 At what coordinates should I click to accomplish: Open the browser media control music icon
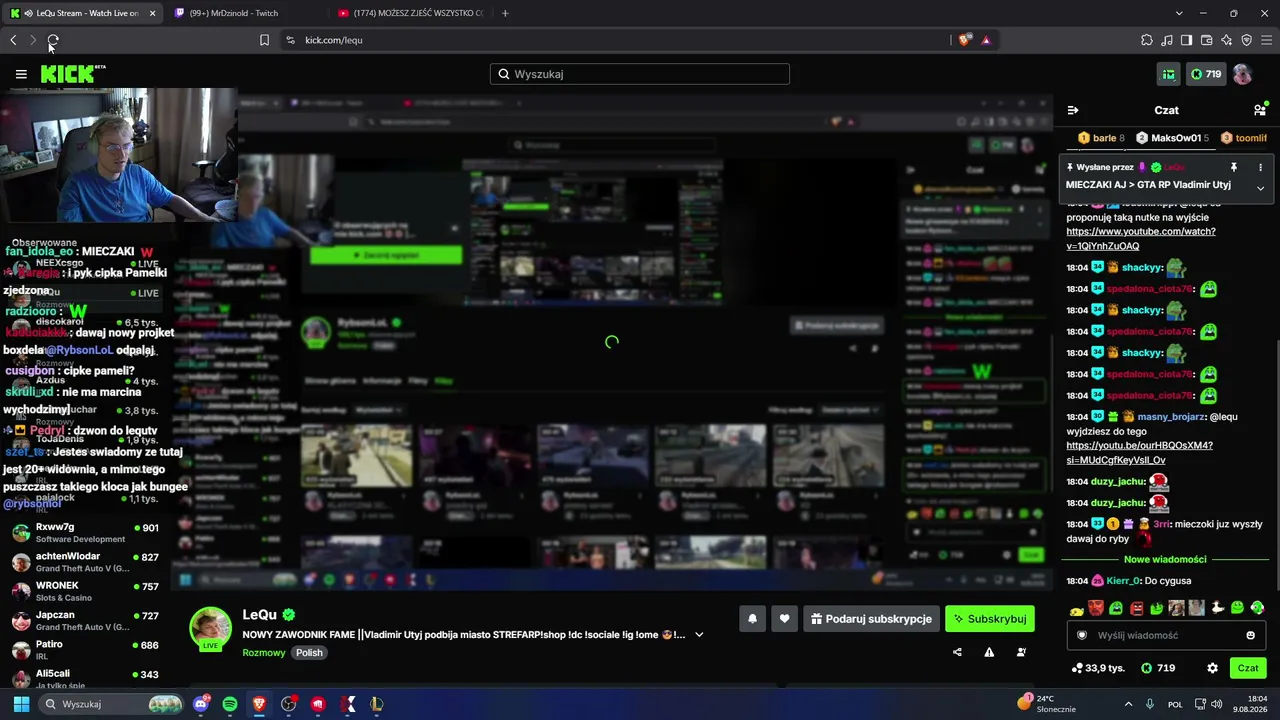[1166, 40]
